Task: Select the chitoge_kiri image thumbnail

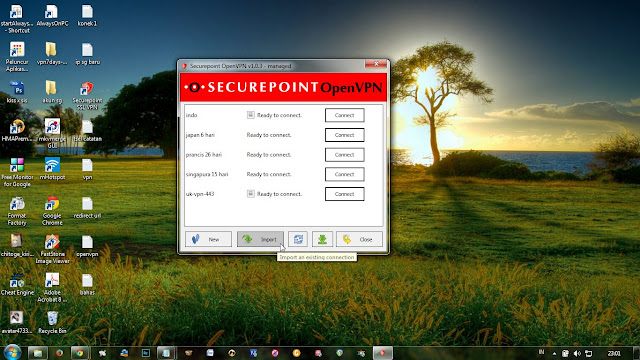Action: tap(17, 246)
